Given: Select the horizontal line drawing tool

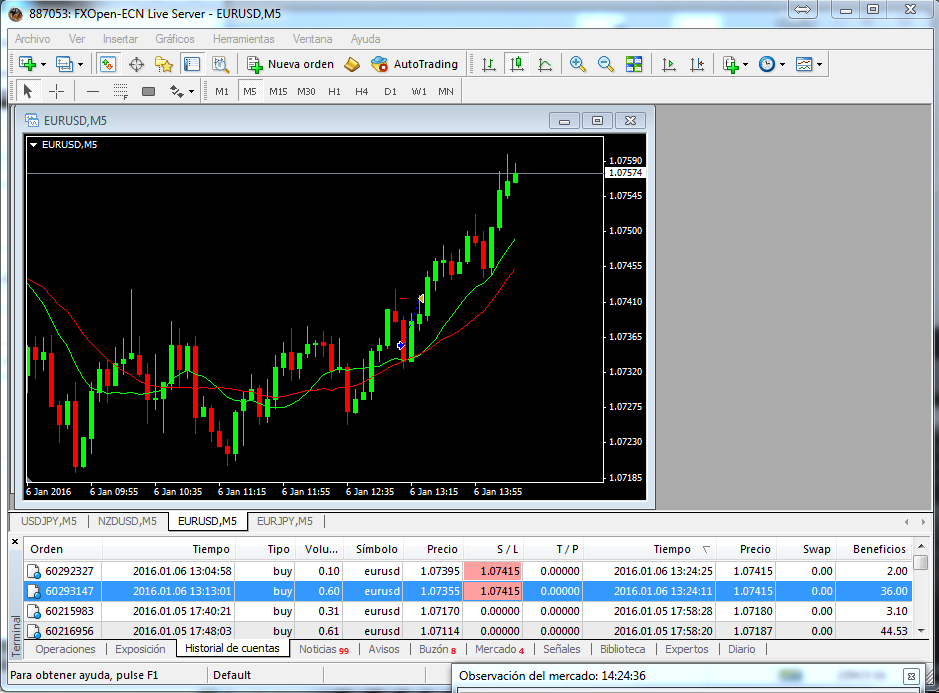Looking at the screenshot, I should point(93,92).
